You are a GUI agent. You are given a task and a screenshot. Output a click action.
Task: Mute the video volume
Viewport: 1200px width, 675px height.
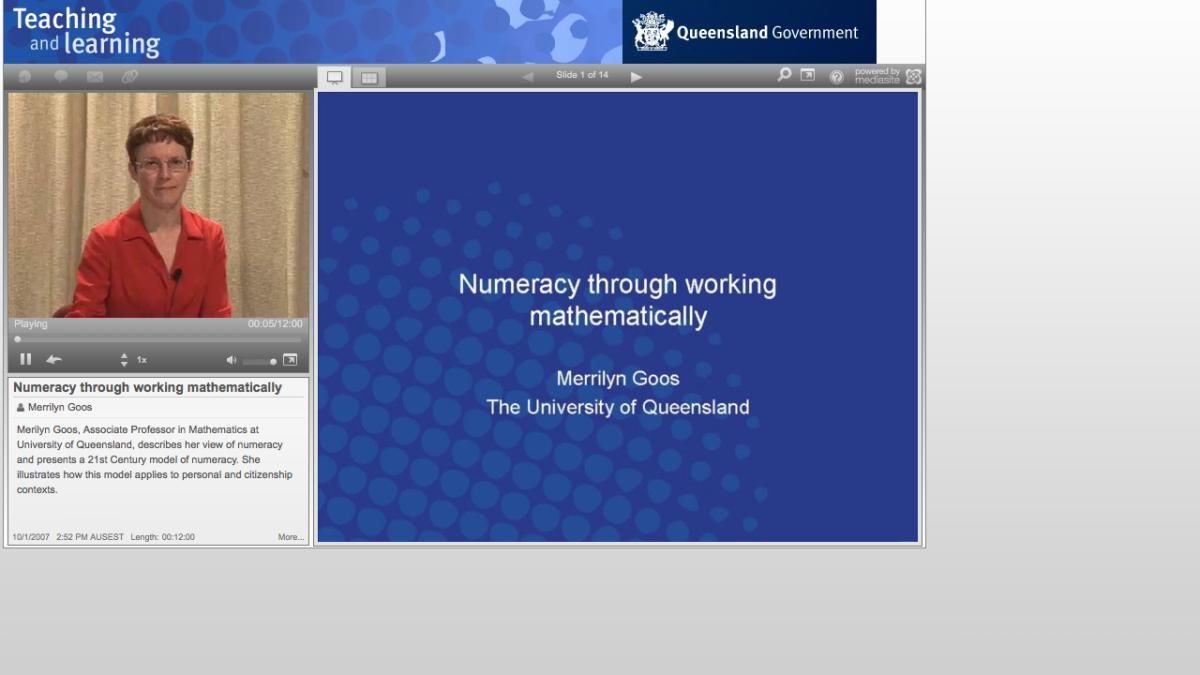point(231,359)
